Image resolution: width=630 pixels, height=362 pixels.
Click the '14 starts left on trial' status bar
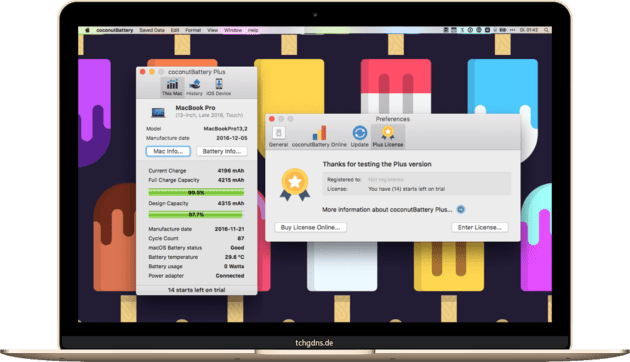(196, 290)
